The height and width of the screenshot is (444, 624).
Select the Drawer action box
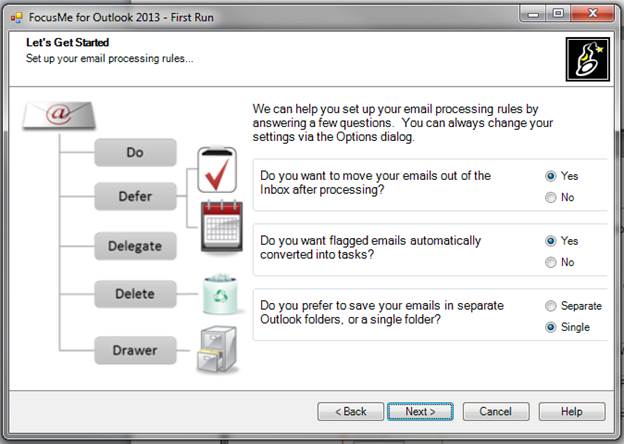(x=135, y=350)
